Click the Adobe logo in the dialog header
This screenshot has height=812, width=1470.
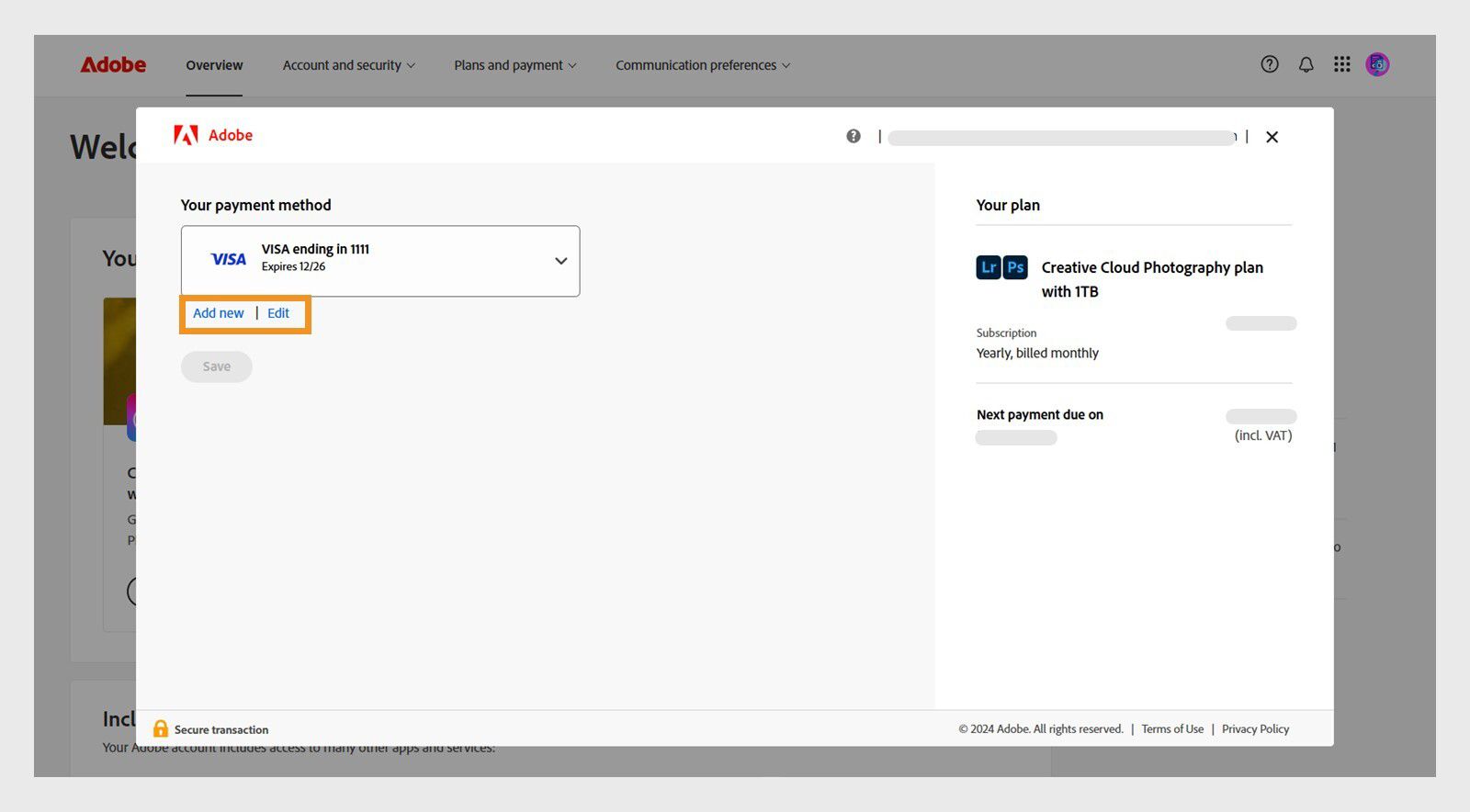pyautogui.click(x=213, y=136)
